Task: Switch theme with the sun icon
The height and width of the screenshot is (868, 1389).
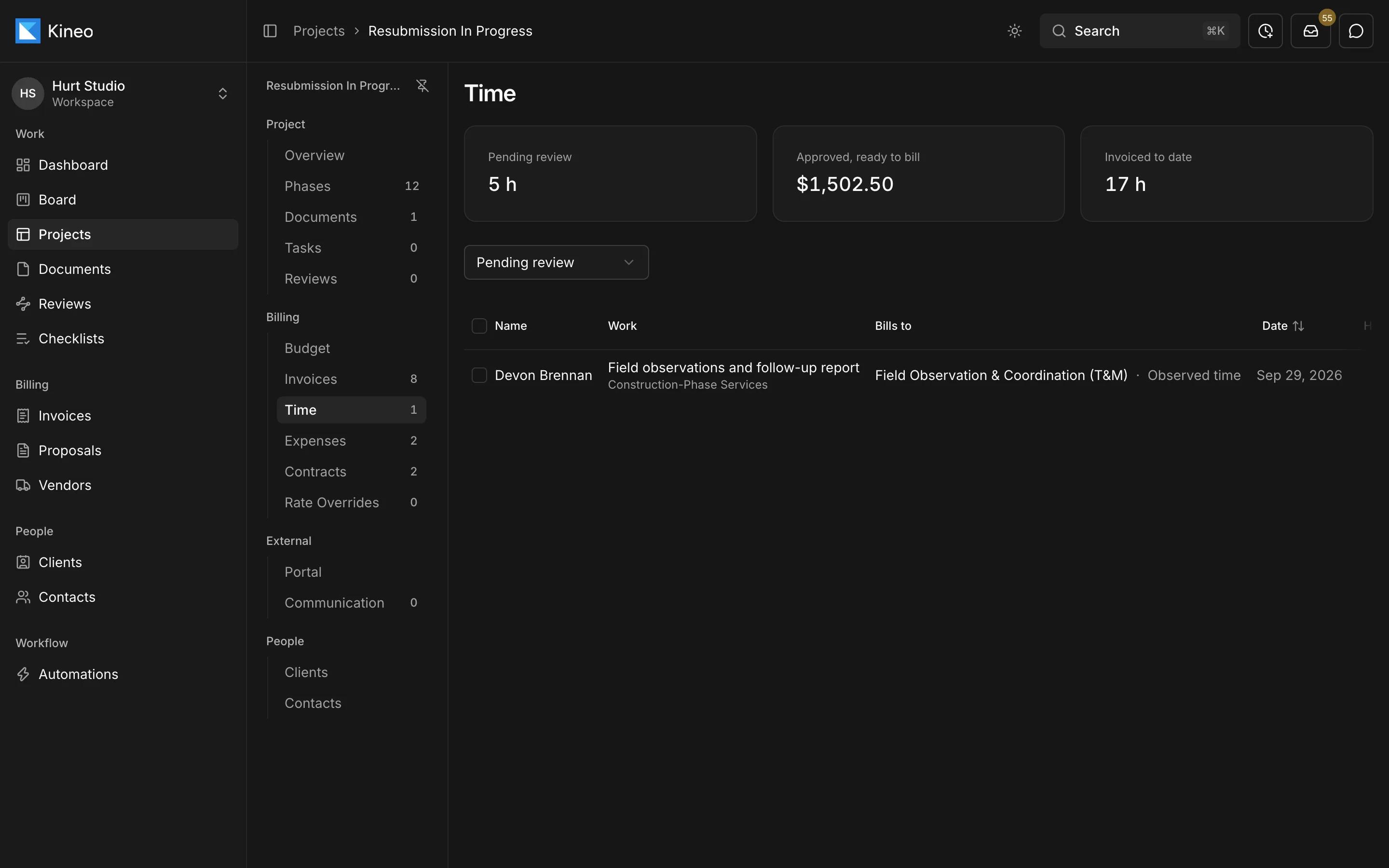Action: pyautogui.click(x=1014, y=31)
